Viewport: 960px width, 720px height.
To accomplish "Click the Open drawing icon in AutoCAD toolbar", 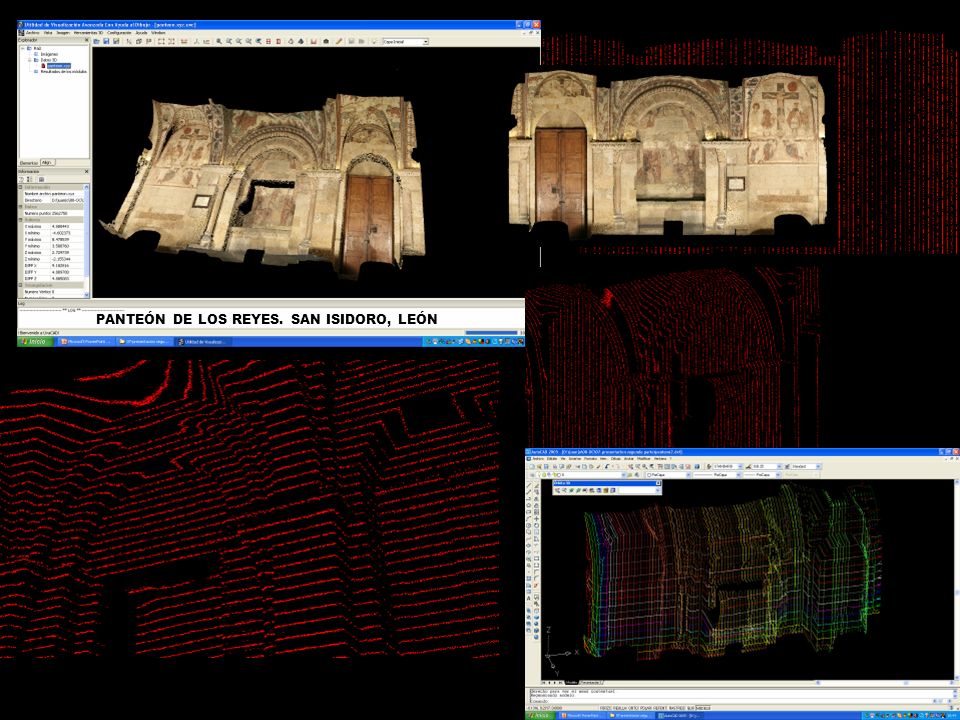I will [x=539, y=467].
